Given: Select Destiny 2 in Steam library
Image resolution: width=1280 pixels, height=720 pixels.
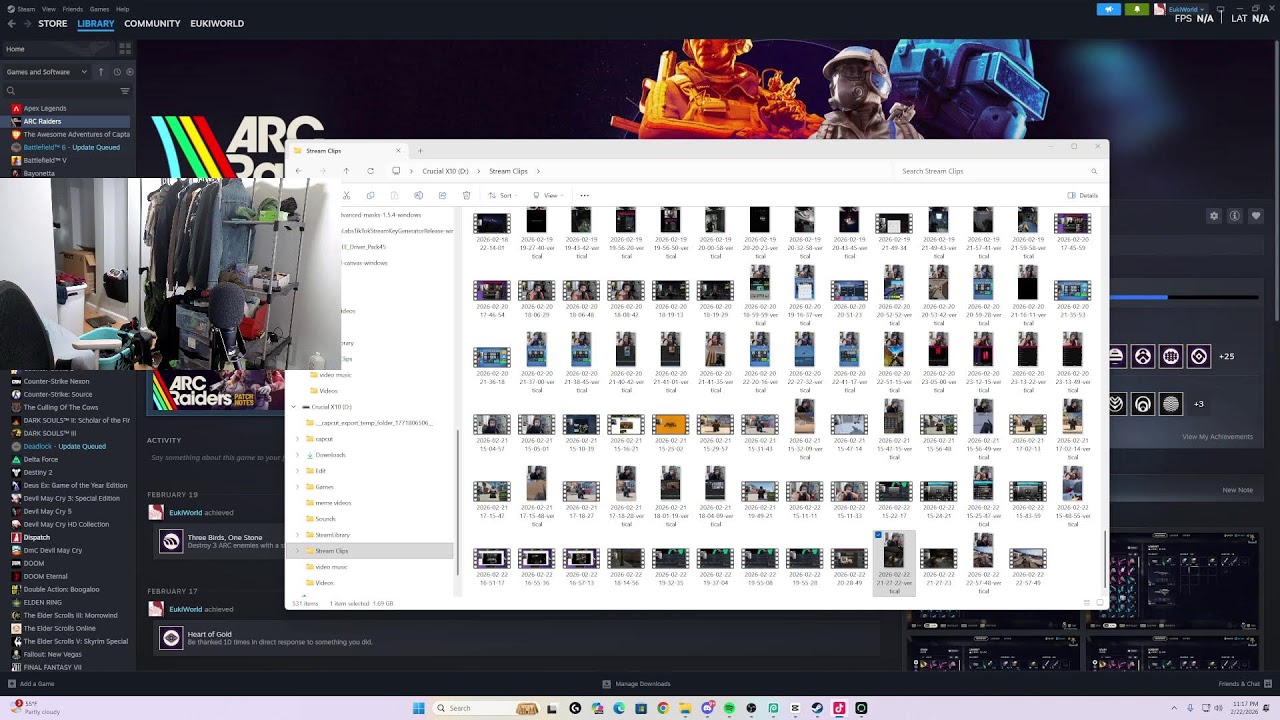Looking at the screenshot, I should 38,472.
